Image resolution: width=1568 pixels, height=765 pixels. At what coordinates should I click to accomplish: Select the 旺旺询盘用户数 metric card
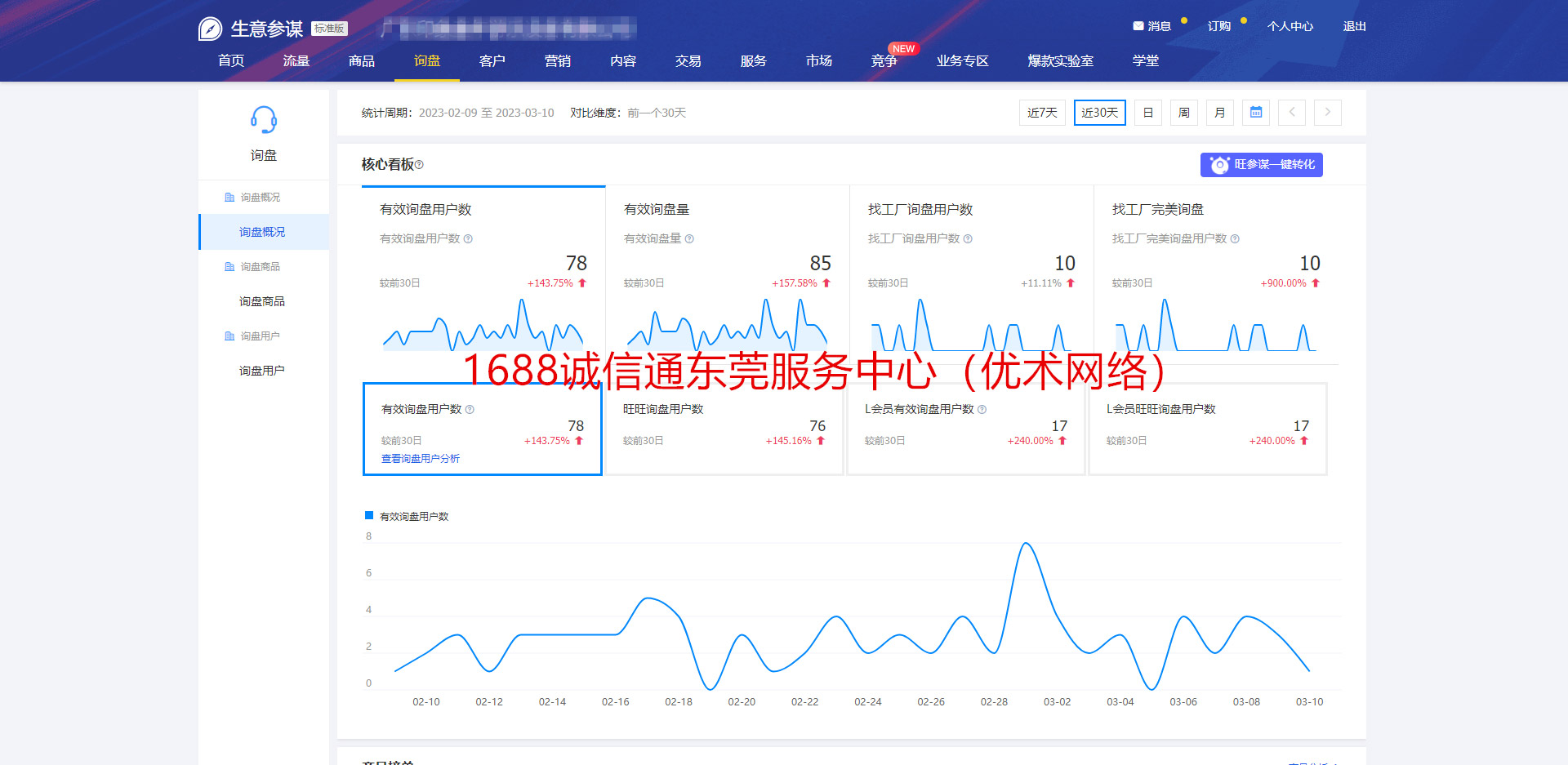click(724, 429)
